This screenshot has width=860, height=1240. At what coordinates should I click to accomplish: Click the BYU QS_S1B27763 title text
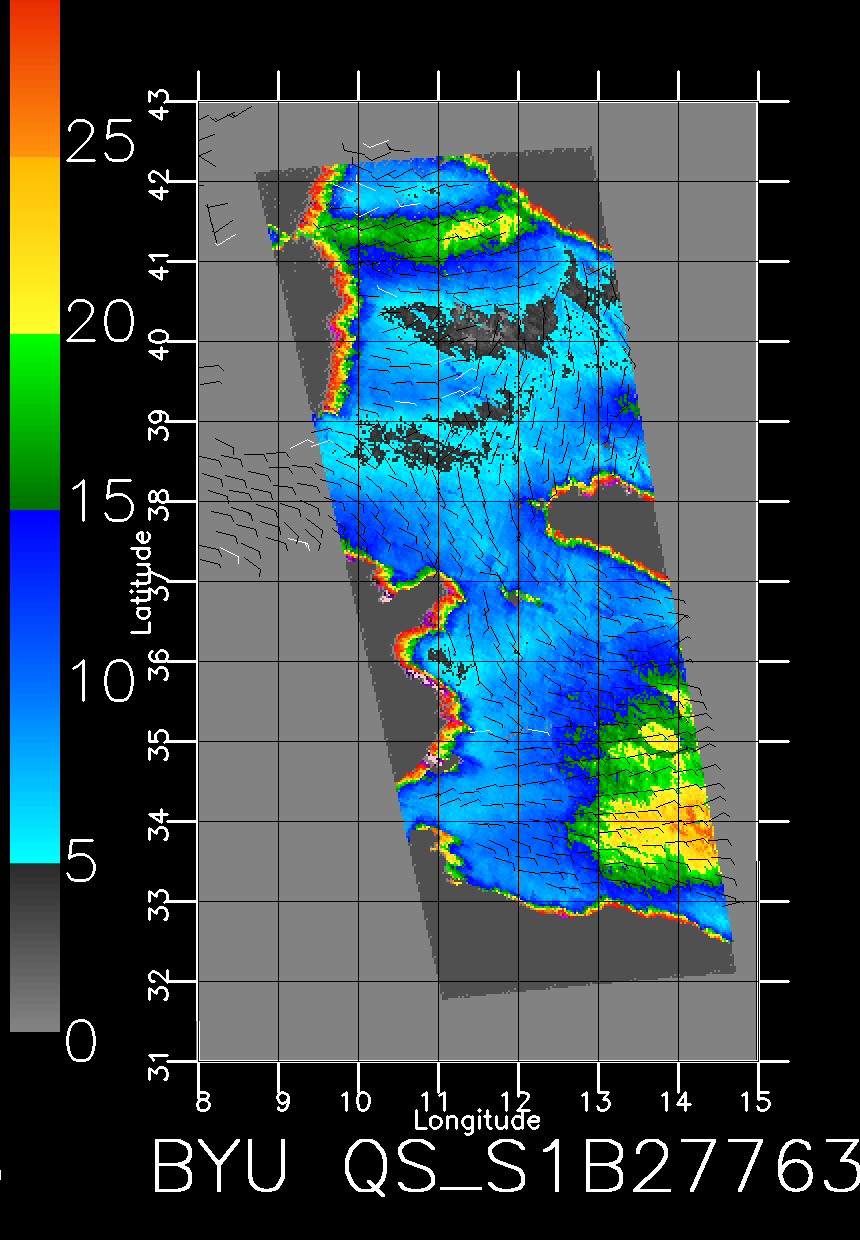click(505, 1166)
